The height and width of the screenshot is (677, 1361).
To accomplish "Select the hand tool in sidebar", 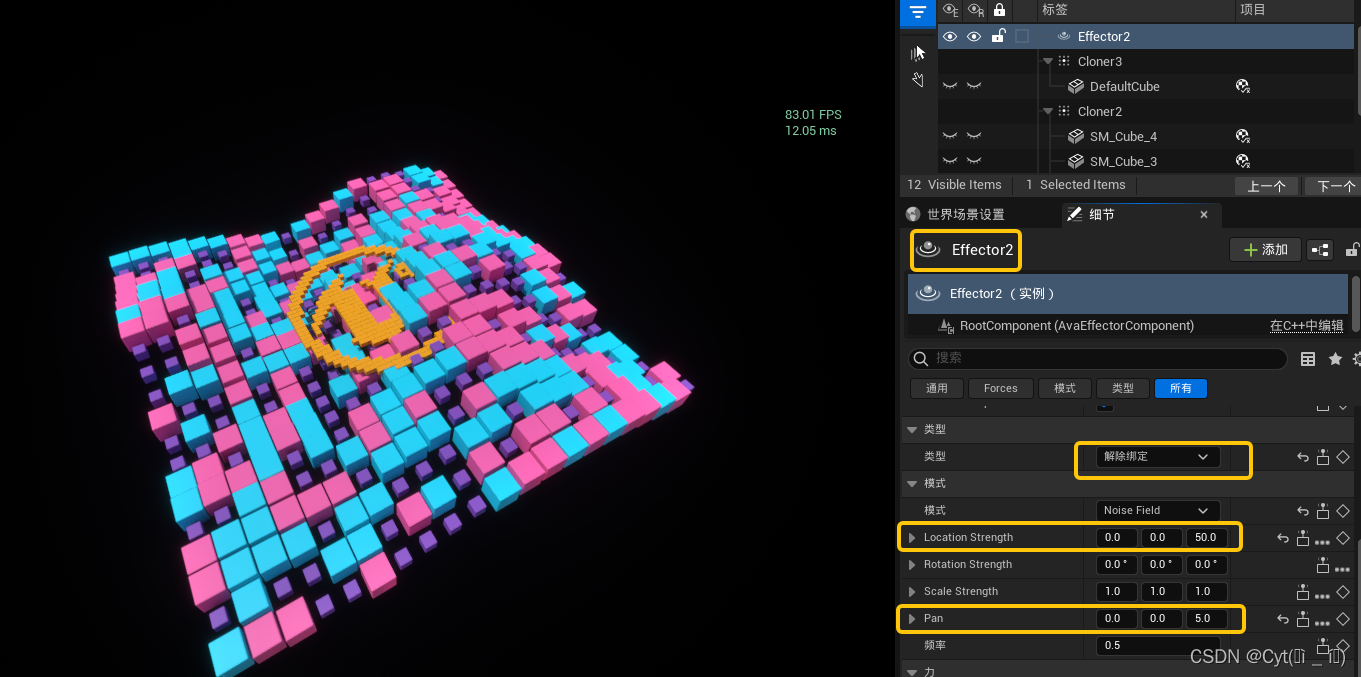I will click(918, 79).
